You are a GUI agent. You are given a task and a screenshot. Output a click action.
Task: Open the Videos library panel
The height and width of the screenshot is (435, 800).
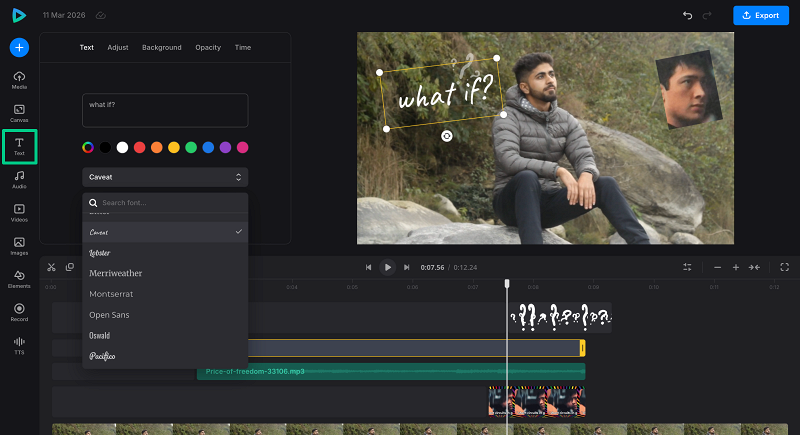point(19,213)
